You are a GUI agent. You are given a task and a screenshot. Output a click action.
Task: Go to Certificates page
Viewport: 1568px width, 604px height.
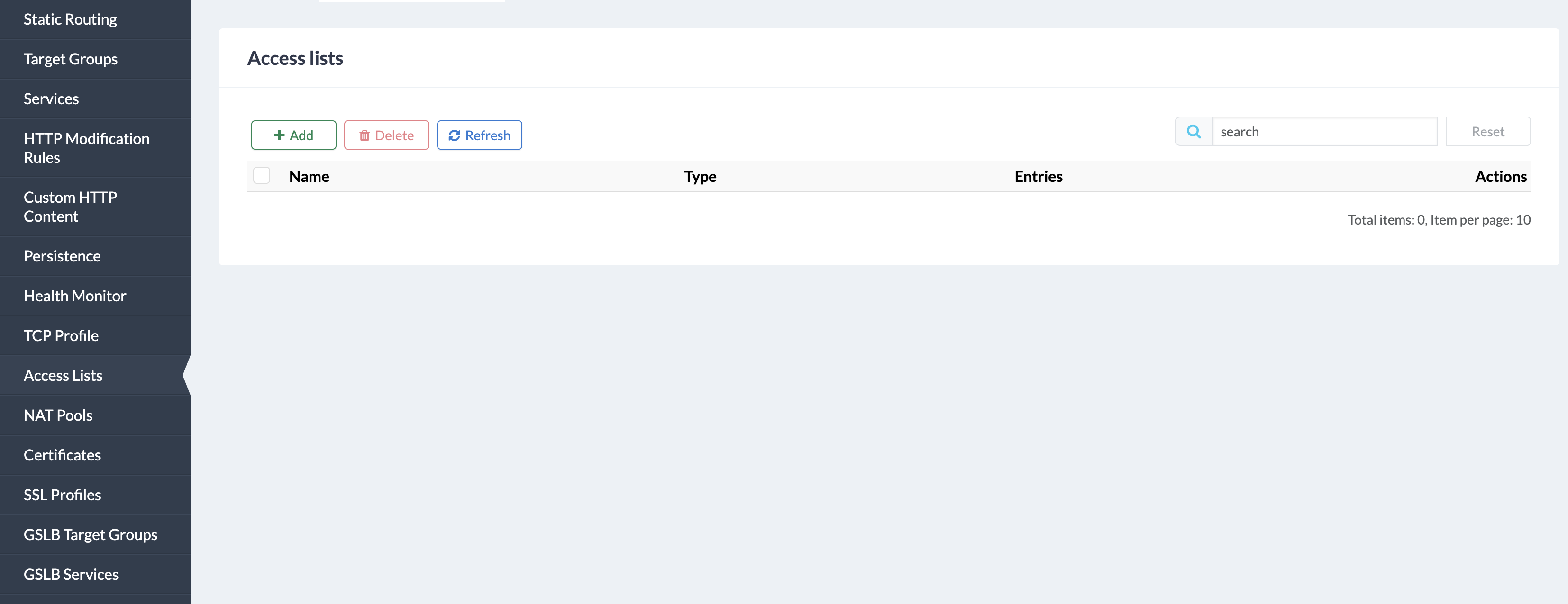click(x=62, y=455)
